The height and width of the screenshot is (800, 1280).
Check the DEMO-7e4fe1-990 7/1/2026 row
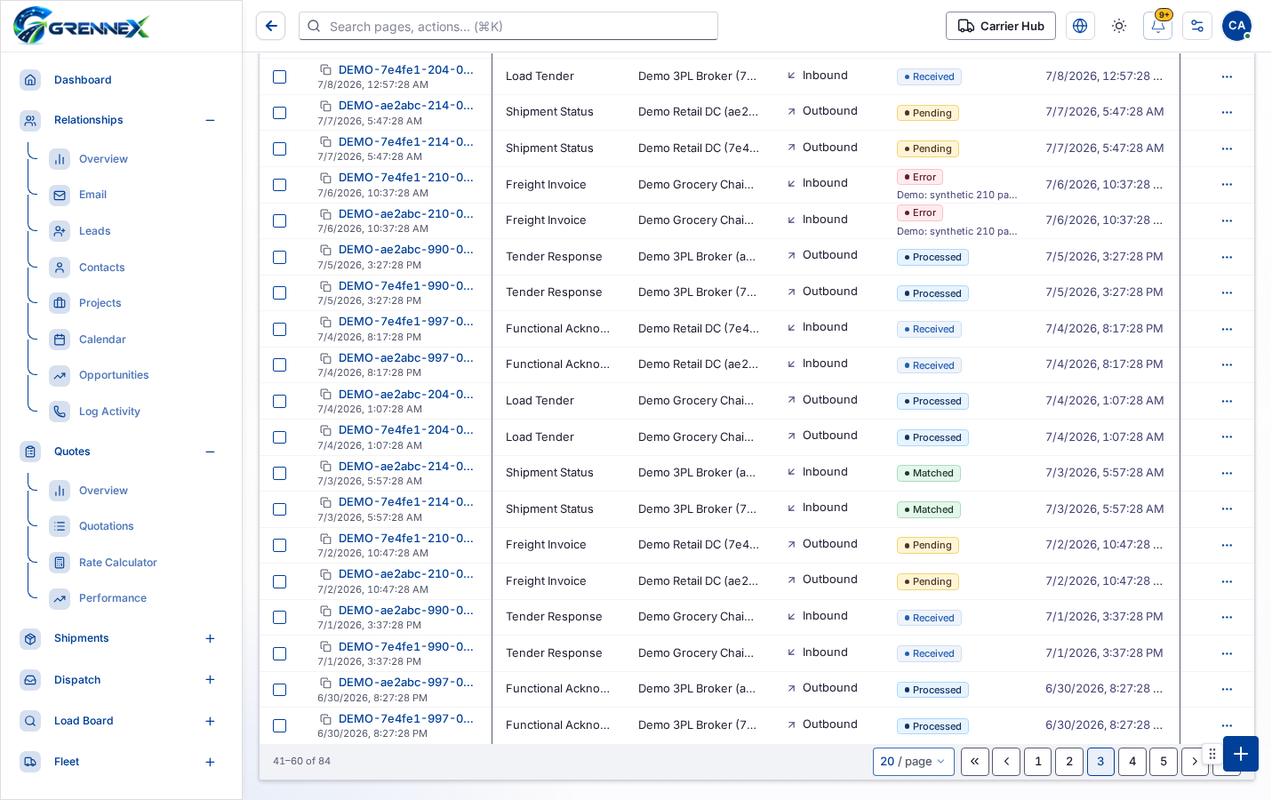(x=280, y=654)
